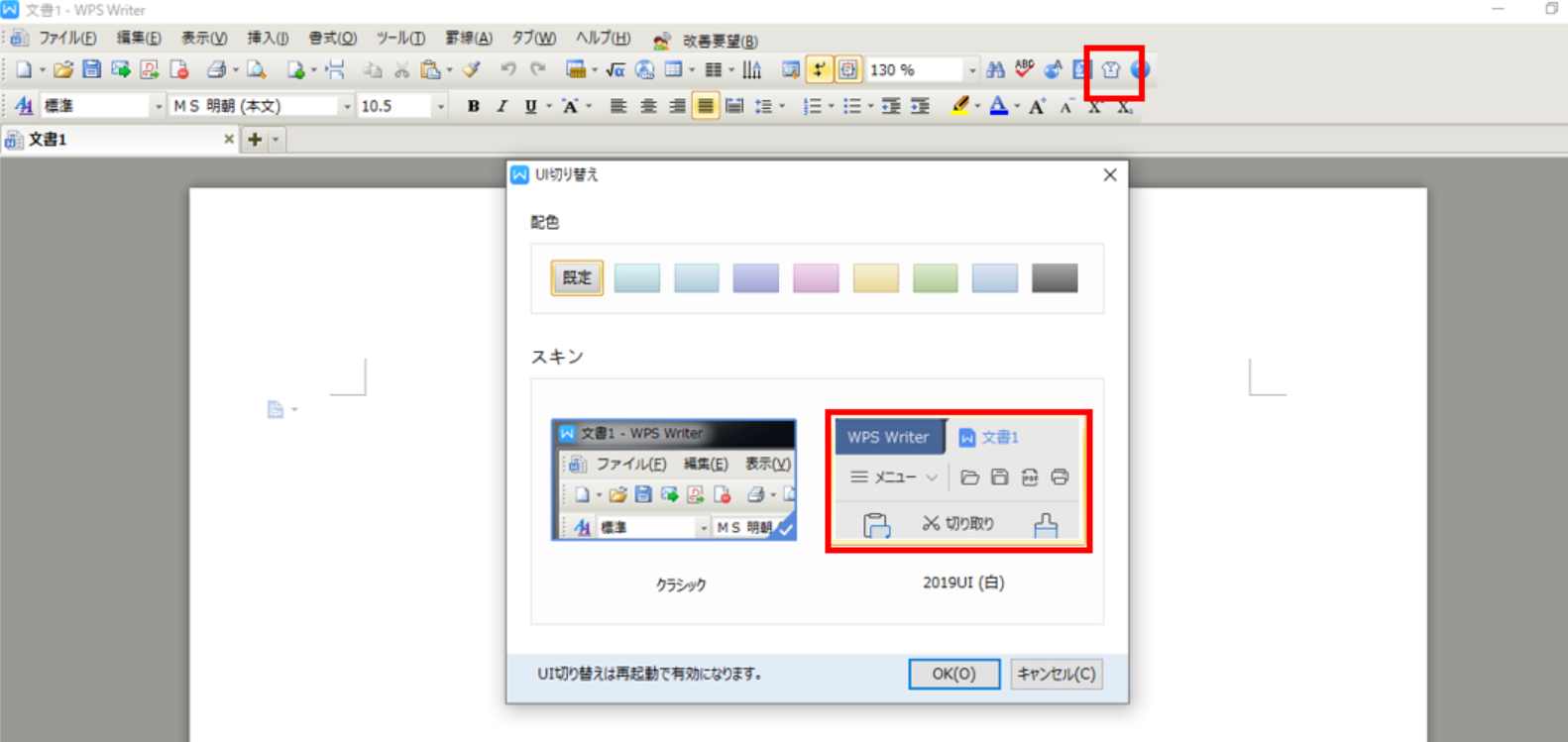The height and width of the screenshot is (742, 1568).
Task: Toggle italic formatting
Action: 502,106
